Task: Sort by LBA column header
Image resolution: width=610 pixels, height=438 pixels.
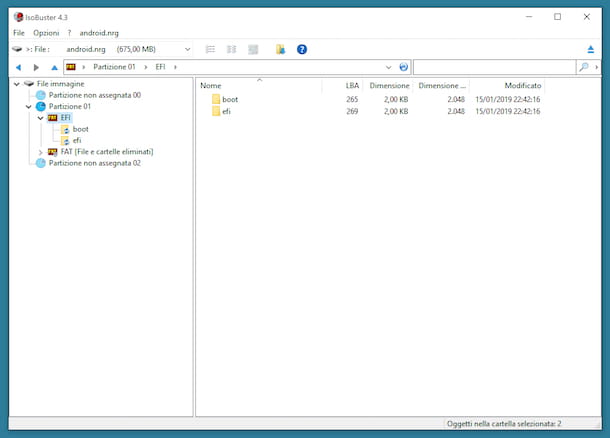Action: click(x=352, y=86)
